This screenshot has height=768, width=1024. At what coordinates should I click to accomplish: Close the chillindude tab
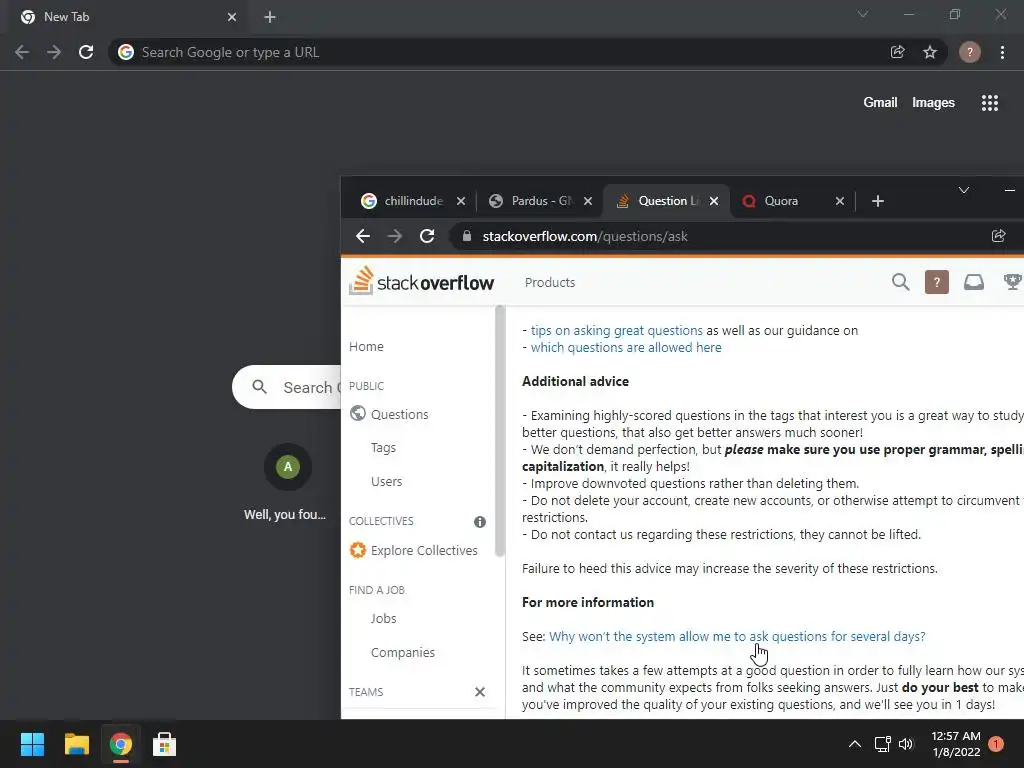click(461, 201)
